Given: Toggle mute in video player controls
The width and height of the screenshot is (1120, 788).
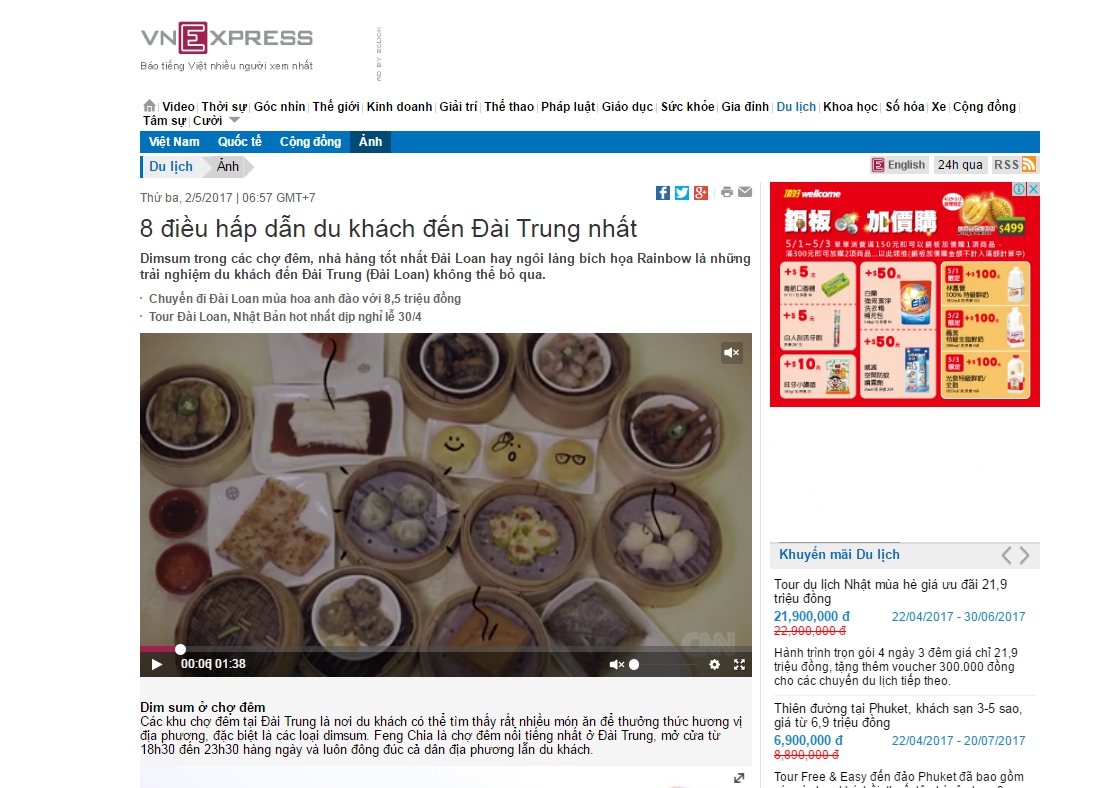Looking at the screenshot, I should pos(616,664).
